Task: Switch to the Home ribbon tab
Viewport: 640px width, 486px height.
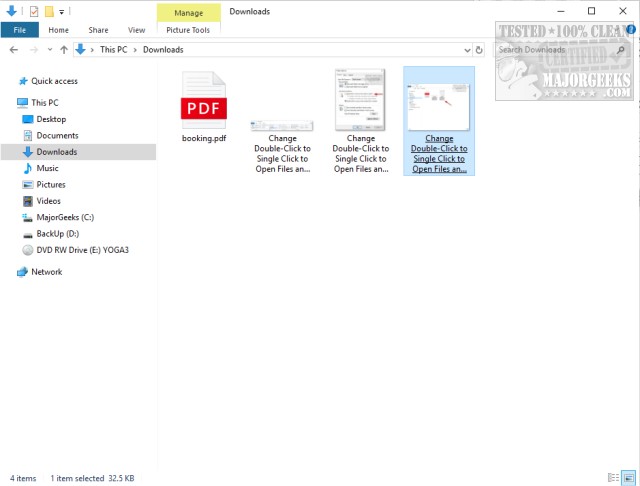Action: coord(58,30)
